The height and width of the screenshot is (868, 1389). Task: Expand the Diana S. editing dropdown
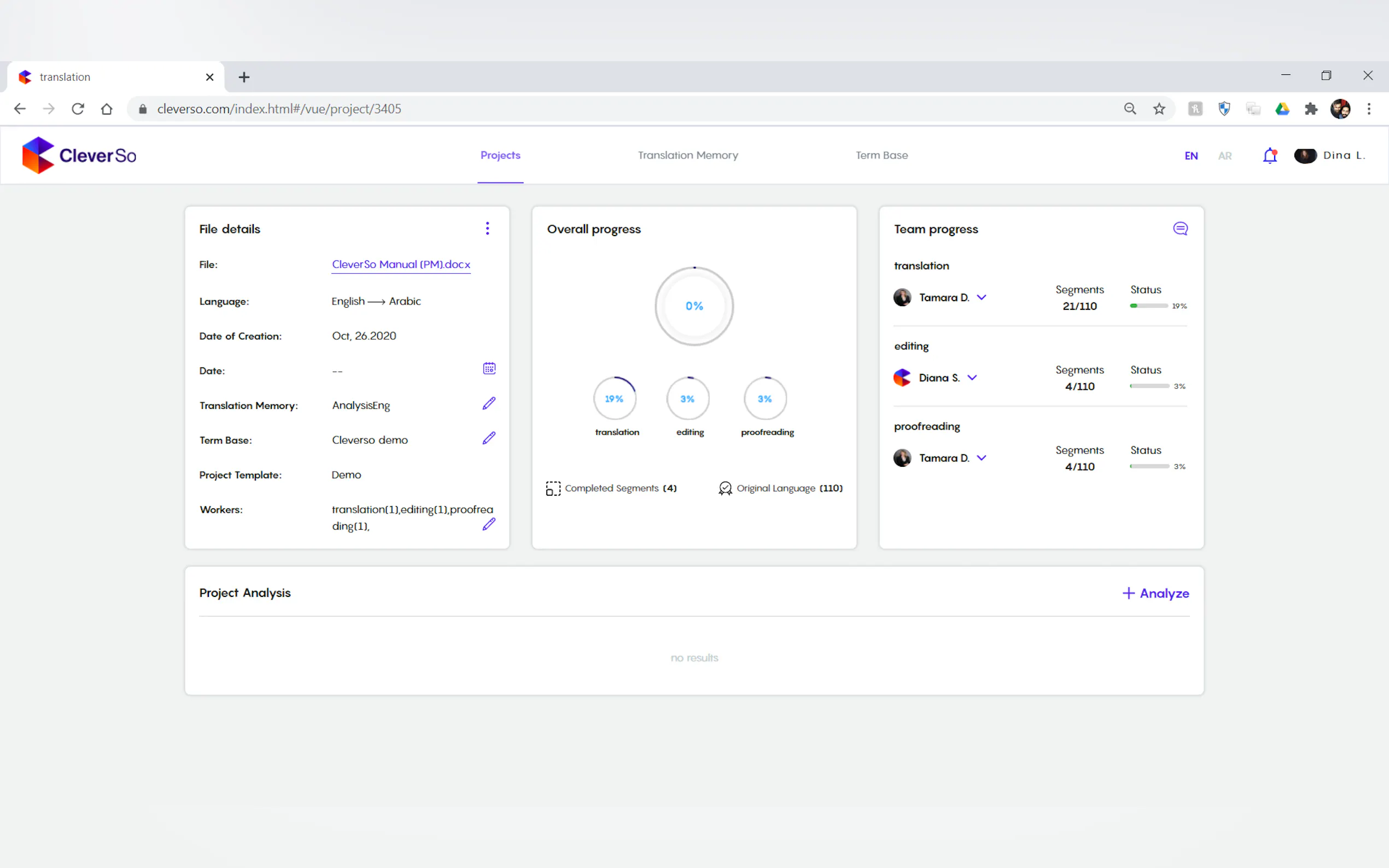(x=972, y=378)
